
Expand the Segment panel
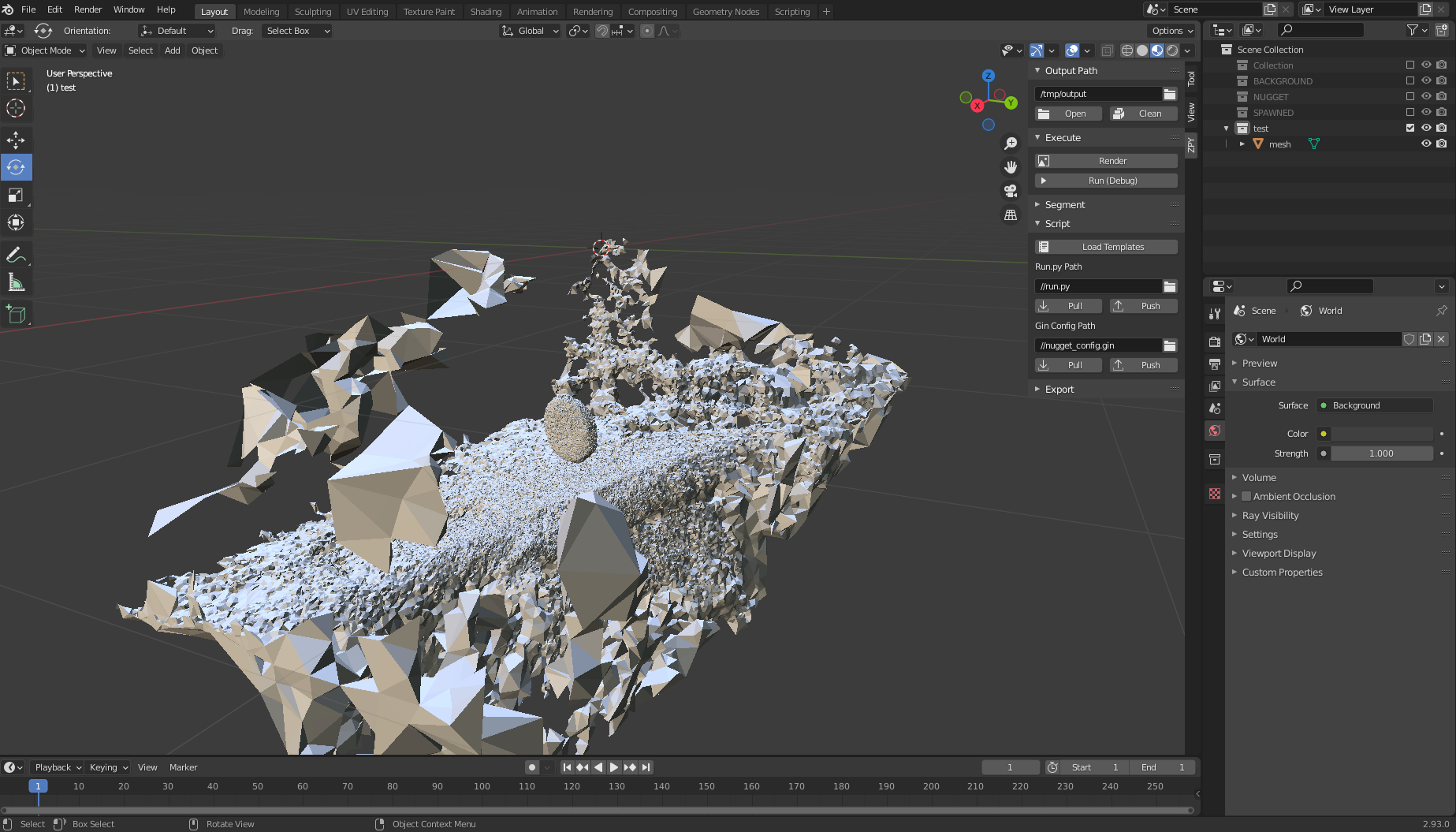1064,204
